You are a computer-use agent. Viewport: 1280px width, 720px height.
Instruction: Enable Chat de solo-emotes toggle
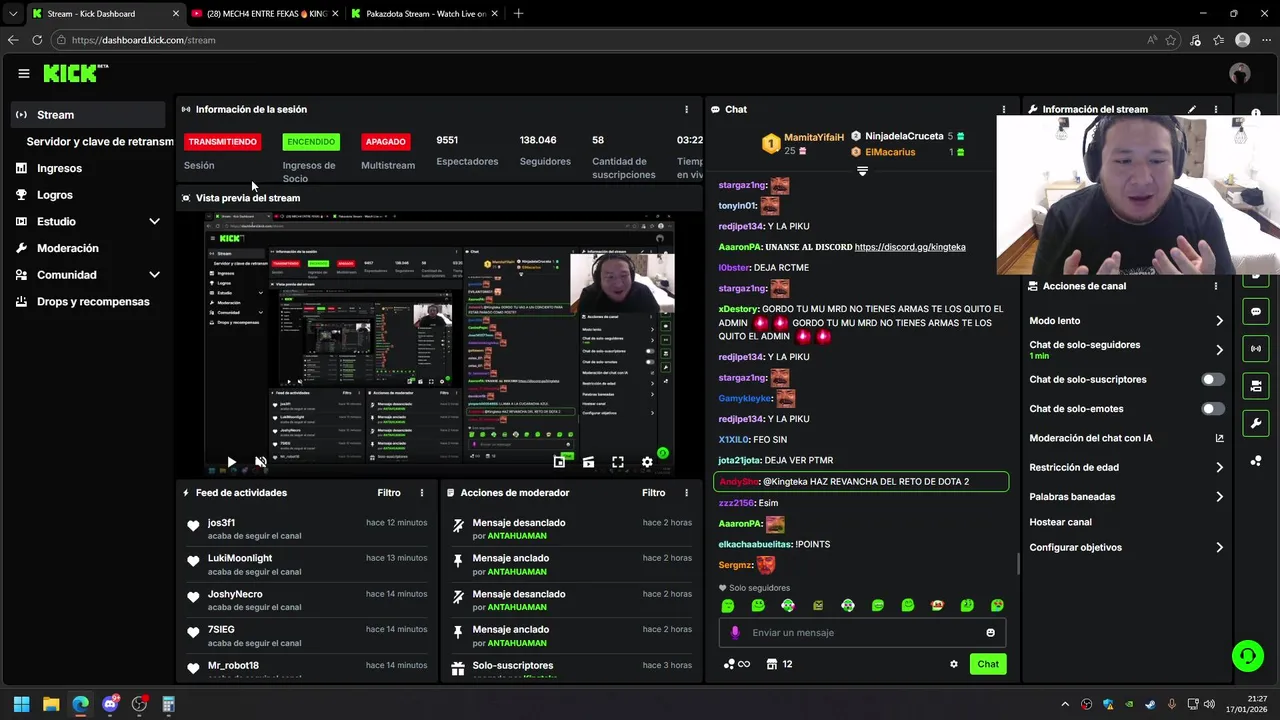[x=1212, y=409]
